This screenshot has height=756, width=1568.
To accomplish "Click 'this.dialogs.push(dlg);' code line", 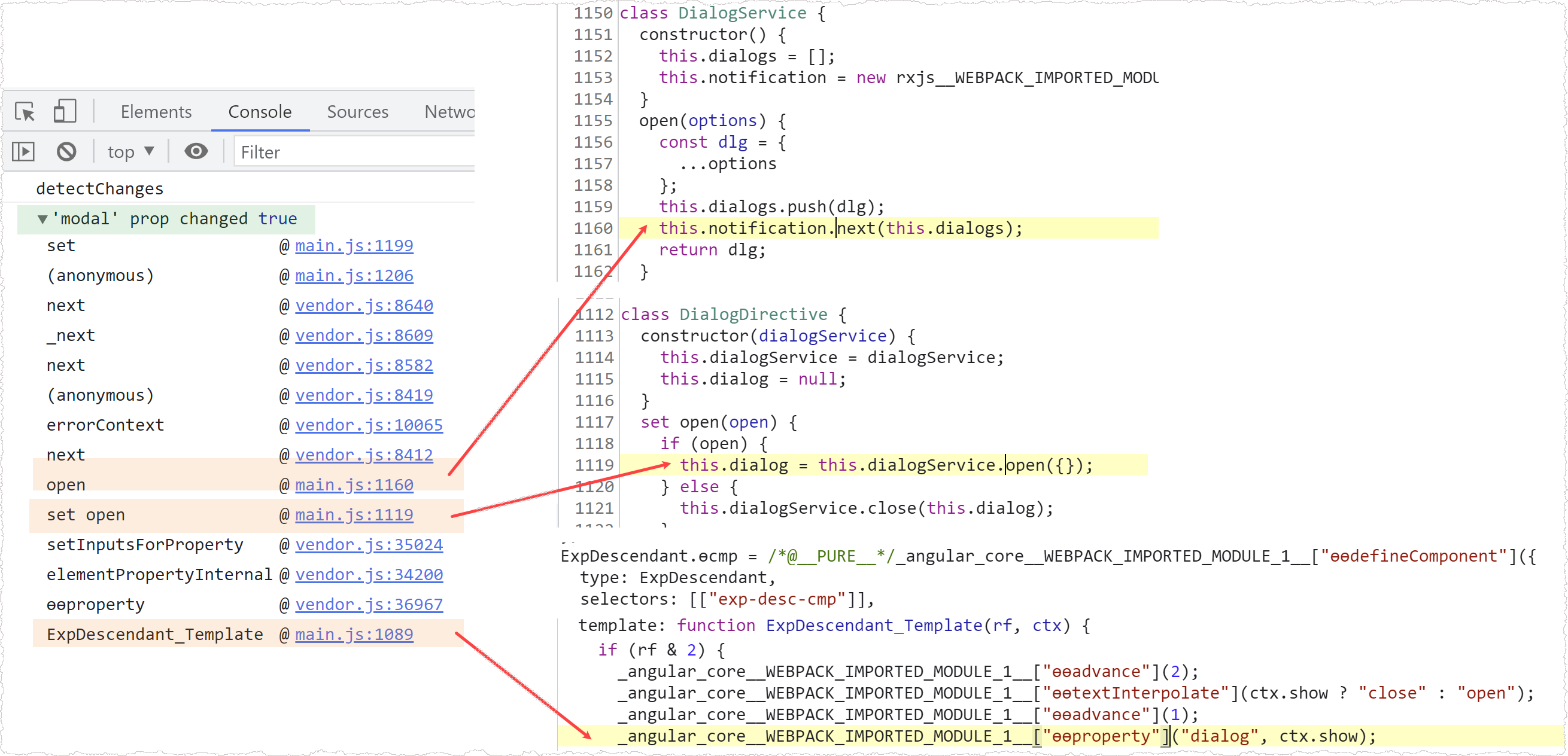I will click(772, 207).
